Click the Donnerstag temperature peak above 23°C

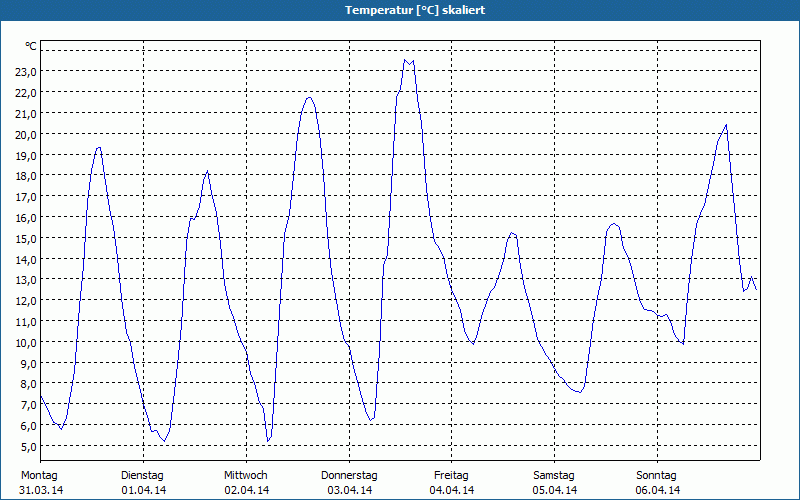click(x=408, y=62)
